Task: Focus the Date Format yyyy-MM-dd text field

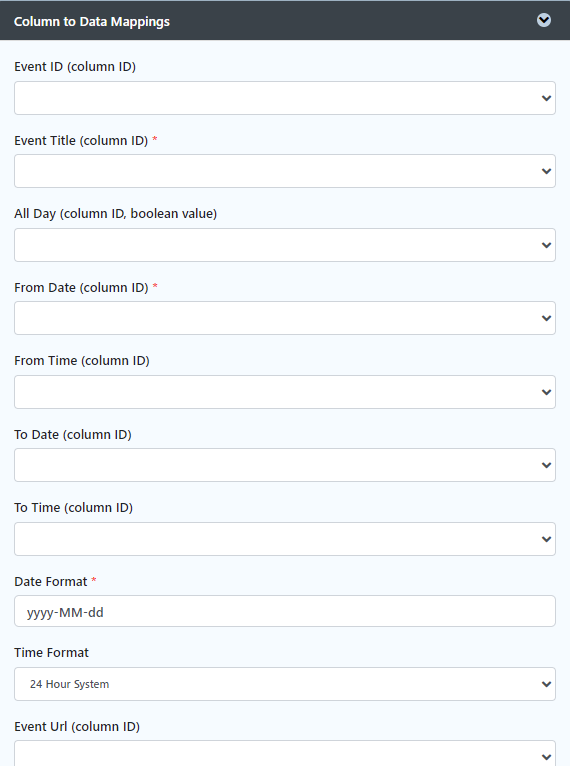Action: tap(285, 611)
